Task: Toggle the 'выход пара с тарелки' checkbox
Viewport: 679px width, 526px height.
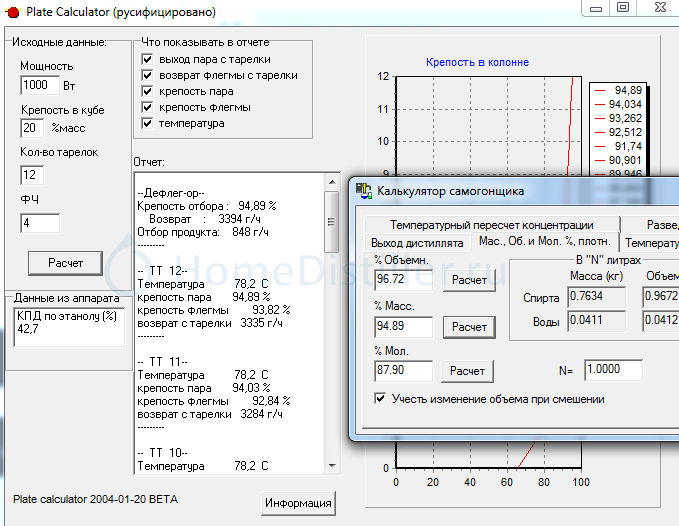Action: (148, 60)
